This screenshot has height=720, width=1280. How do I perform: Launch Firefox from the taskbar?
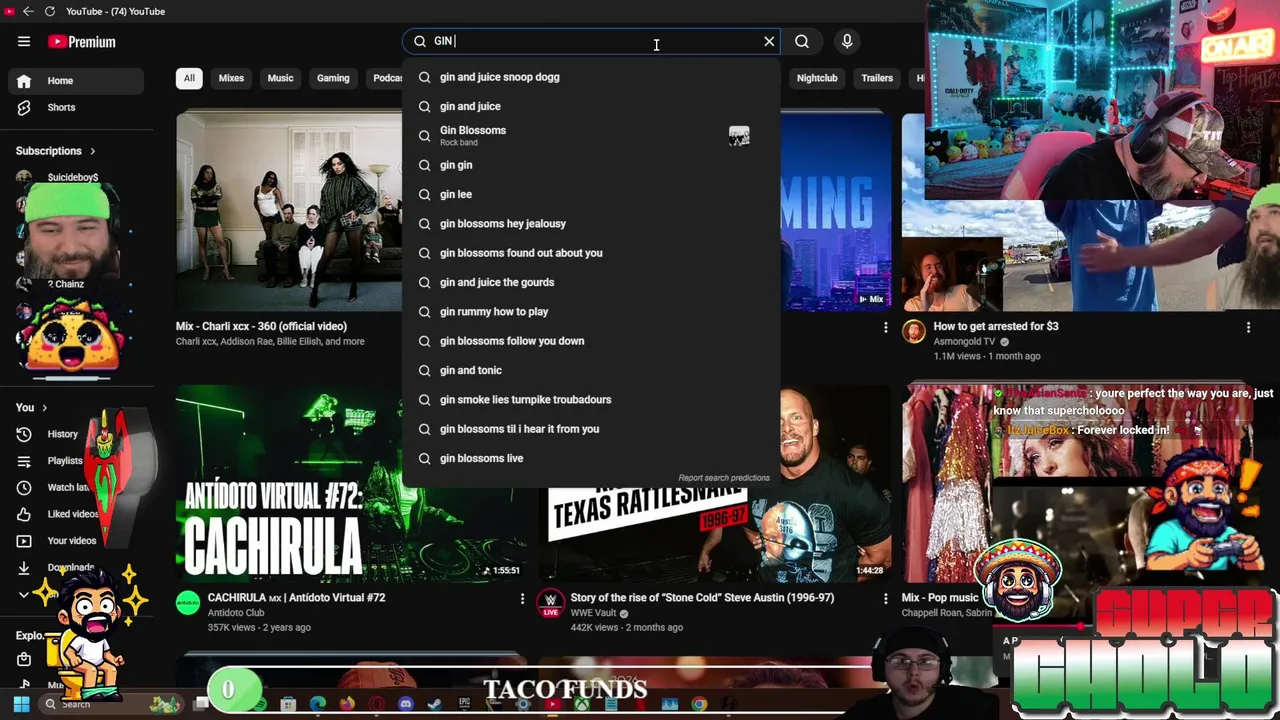[347, 704]
